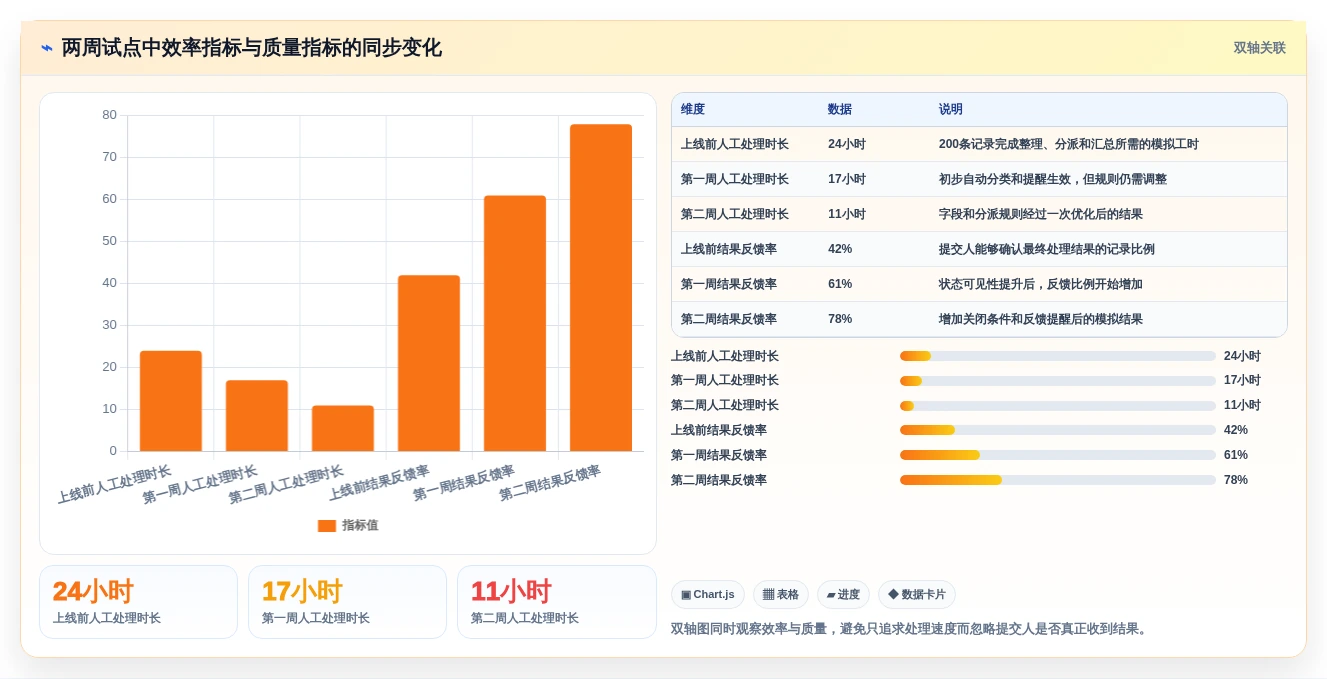Click table cell 78%

tap(840, 319)
